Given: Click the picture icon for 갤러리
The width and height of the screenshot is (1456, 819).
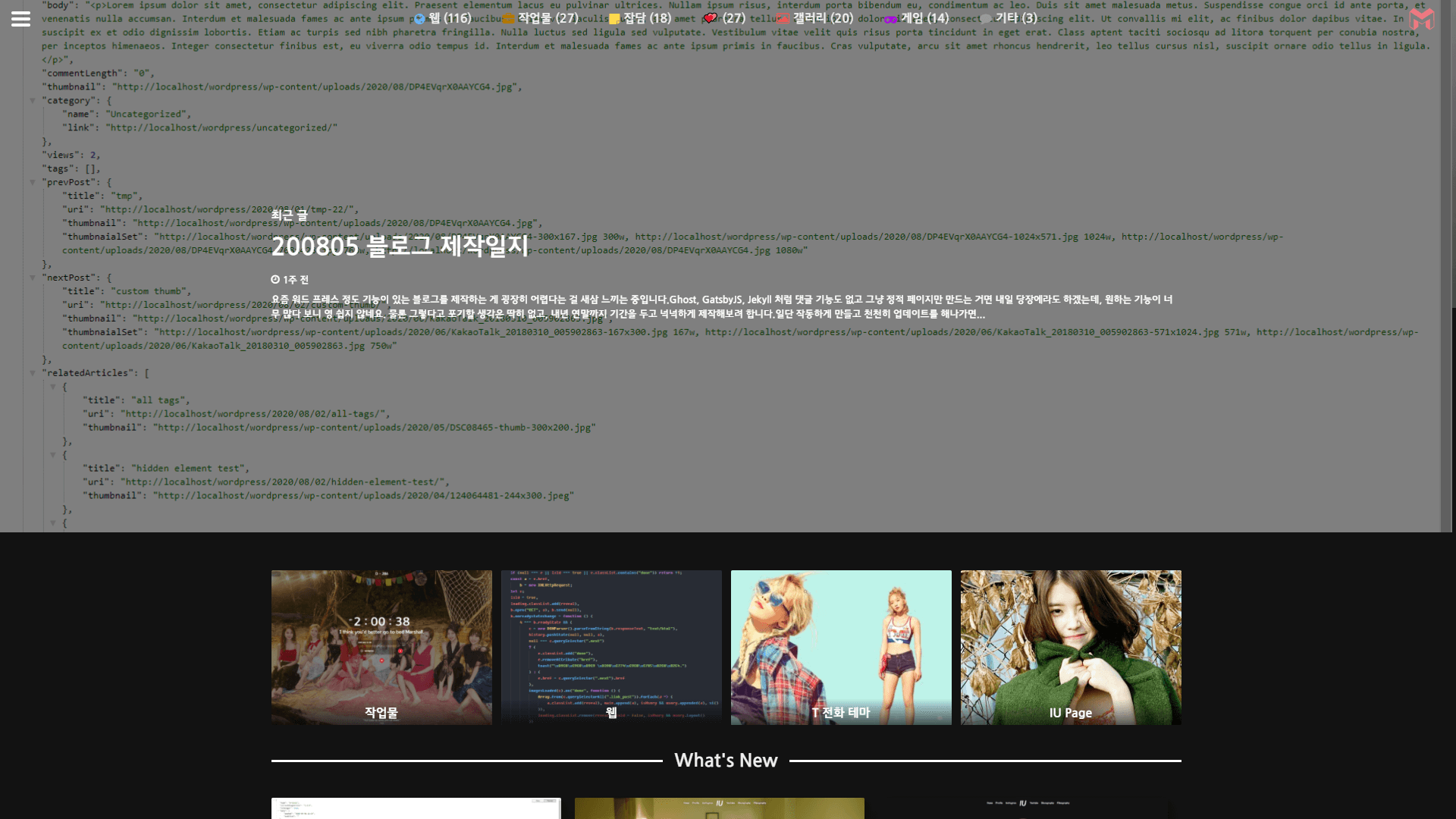Looking at the screenshot, I should coord(783,19).
